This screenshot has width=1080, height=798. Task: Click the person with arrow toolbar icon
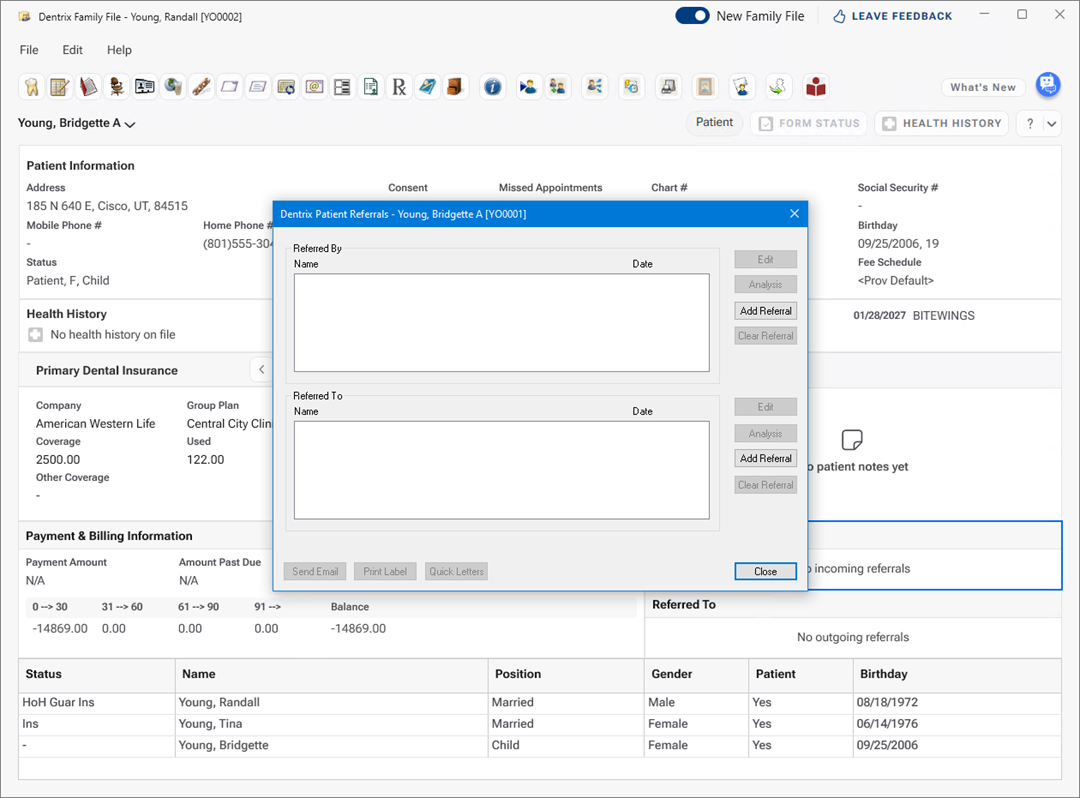coord(528,87)
